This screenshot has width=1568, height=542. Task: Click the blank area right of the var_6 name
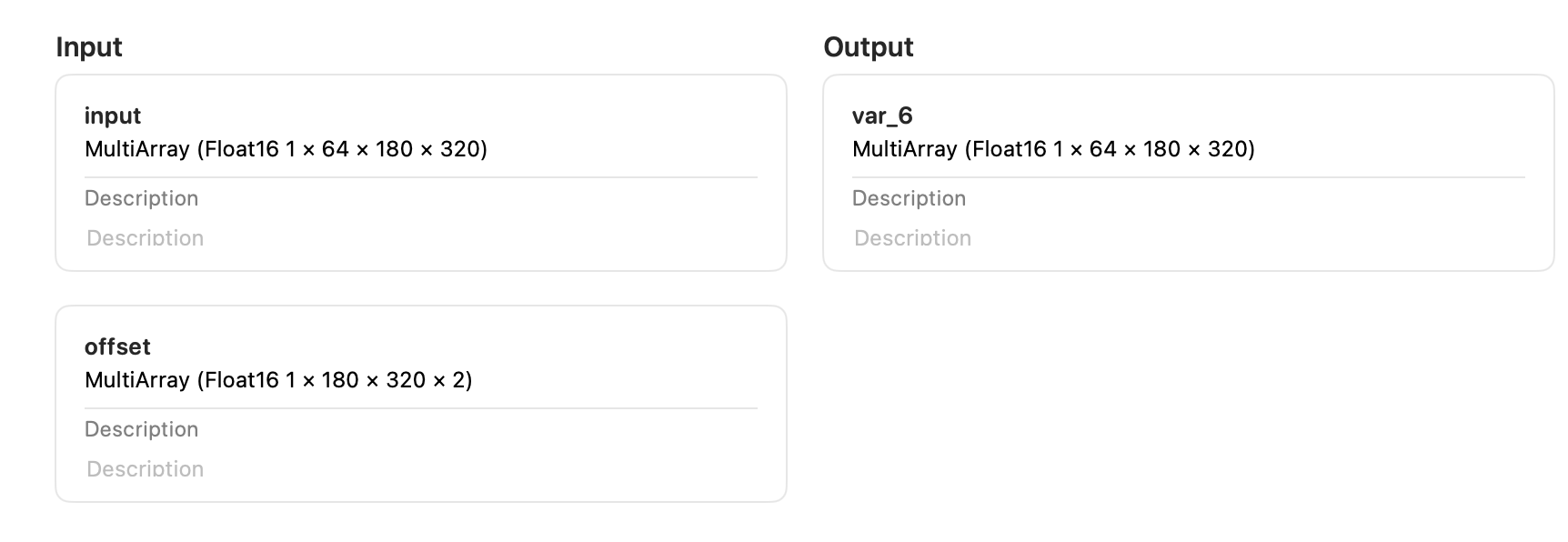[x=1219, y=116]
